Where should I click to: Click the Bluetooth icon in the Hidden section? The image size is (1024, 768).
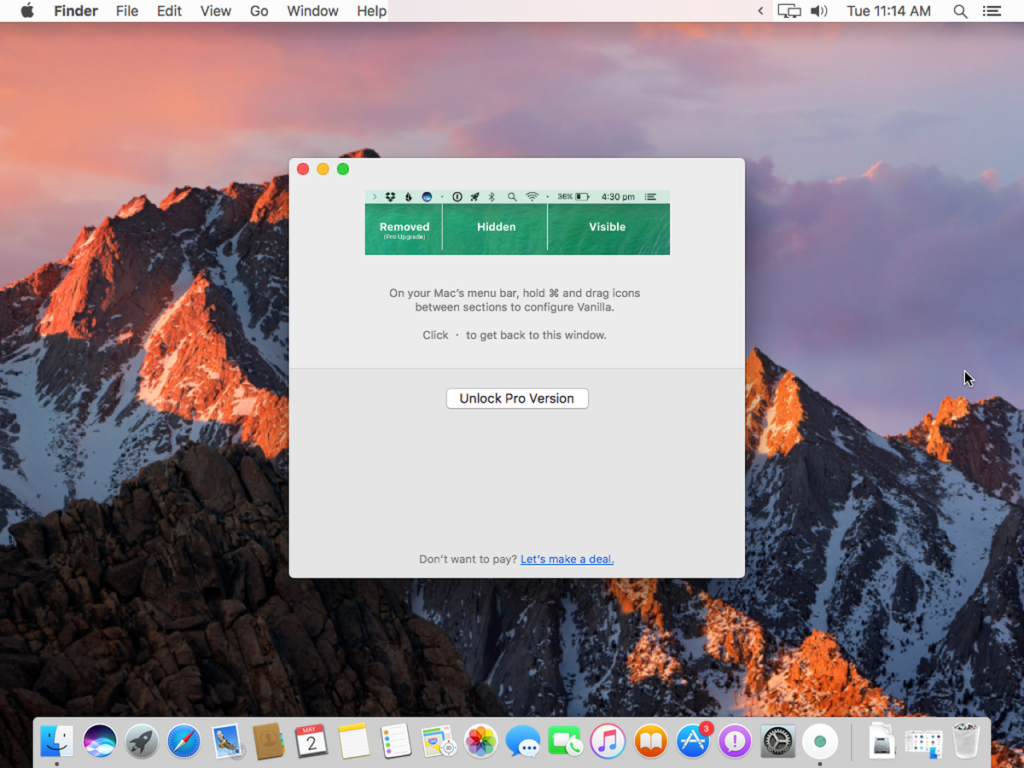[x=492, y=197]
